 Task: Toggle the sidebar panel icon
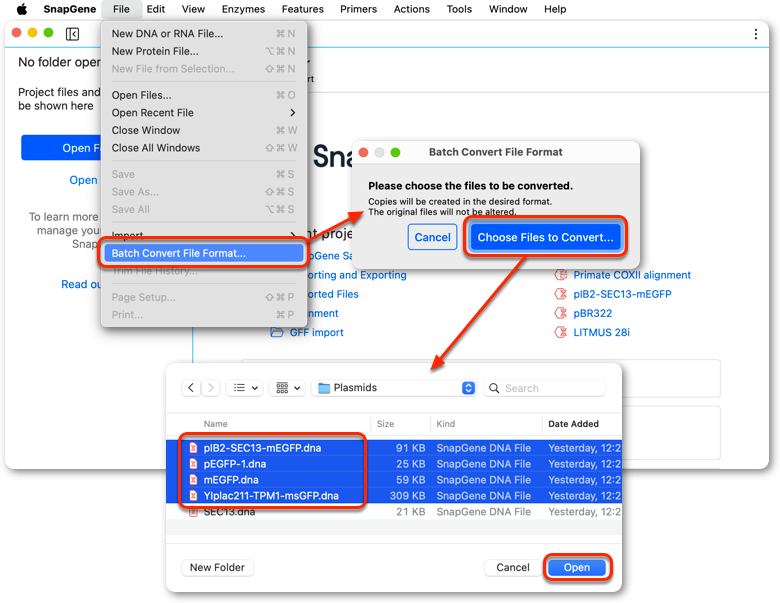click(72, 34)
